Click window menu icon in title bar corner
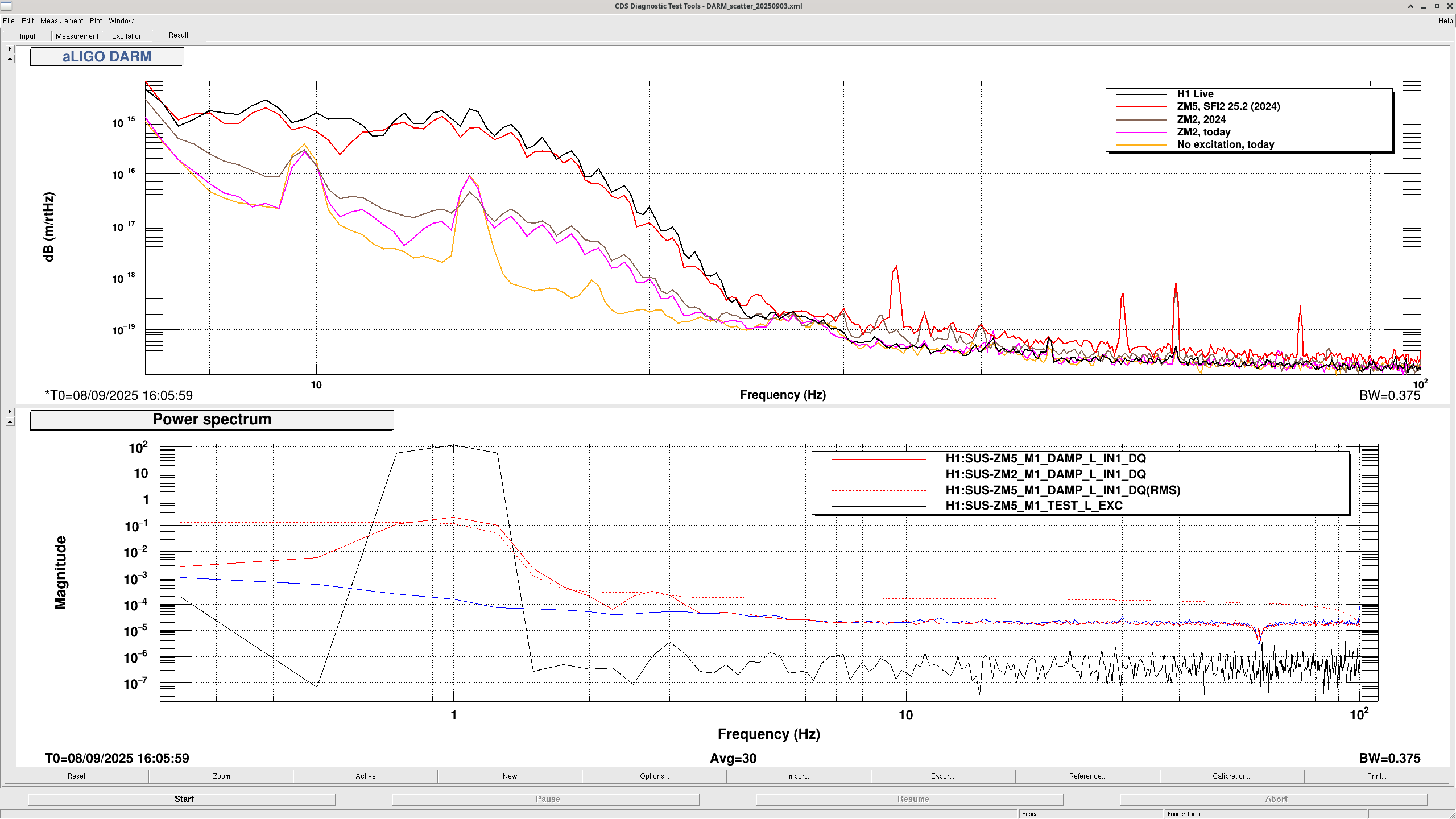Screen dimensions: 1456x819 coord(6,6)
